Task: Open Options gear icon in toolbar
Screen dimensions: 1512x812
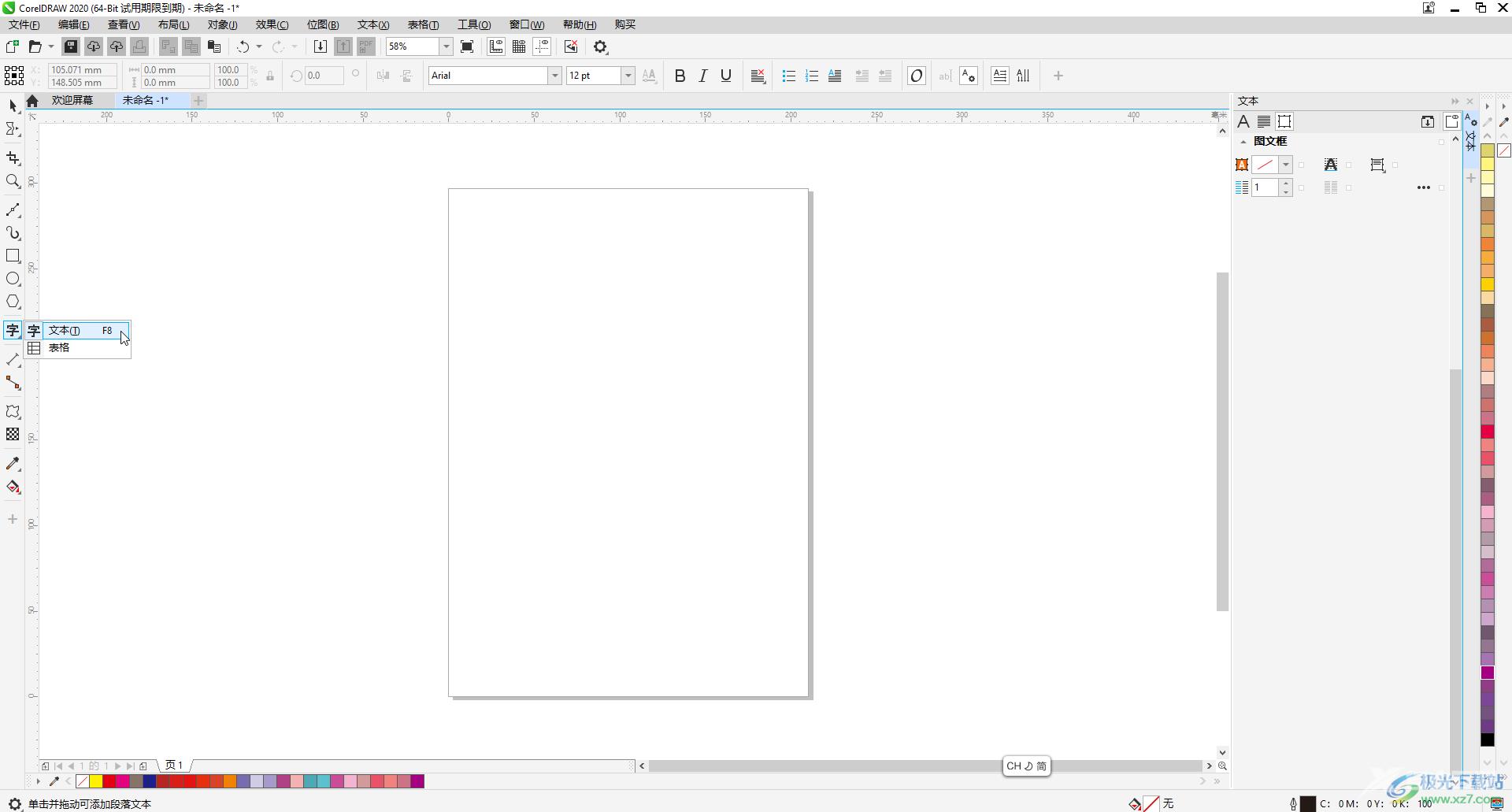Action: (x=600, y=46)
